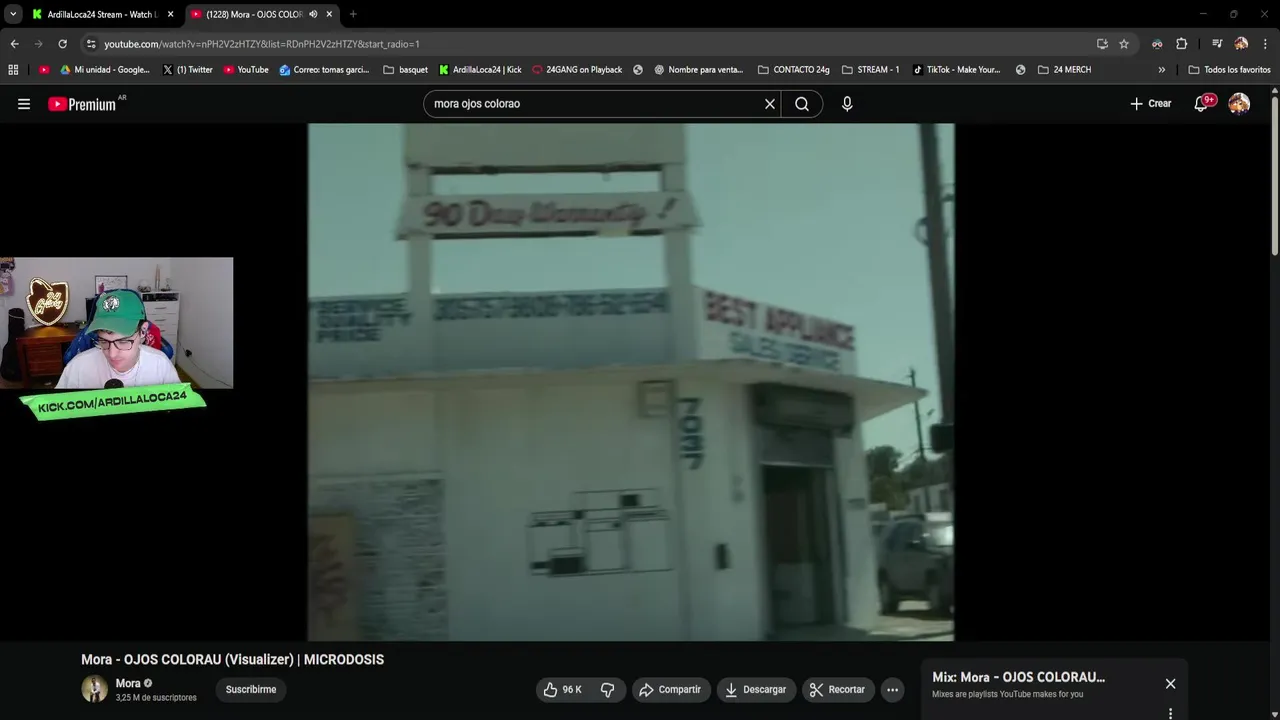Open the Todos los favoritos folder
The height and width of the screenshot is (720, 1280).
tap(1229, 70)
